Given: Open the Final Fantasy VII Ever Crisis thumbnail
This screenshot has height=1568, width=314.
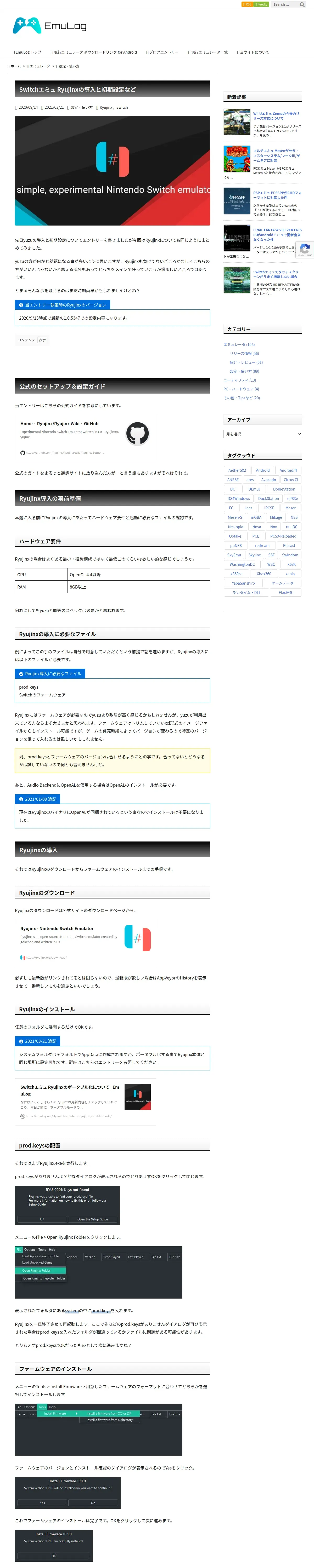Looking at the screenshot, I should click(x=237, y=239).
